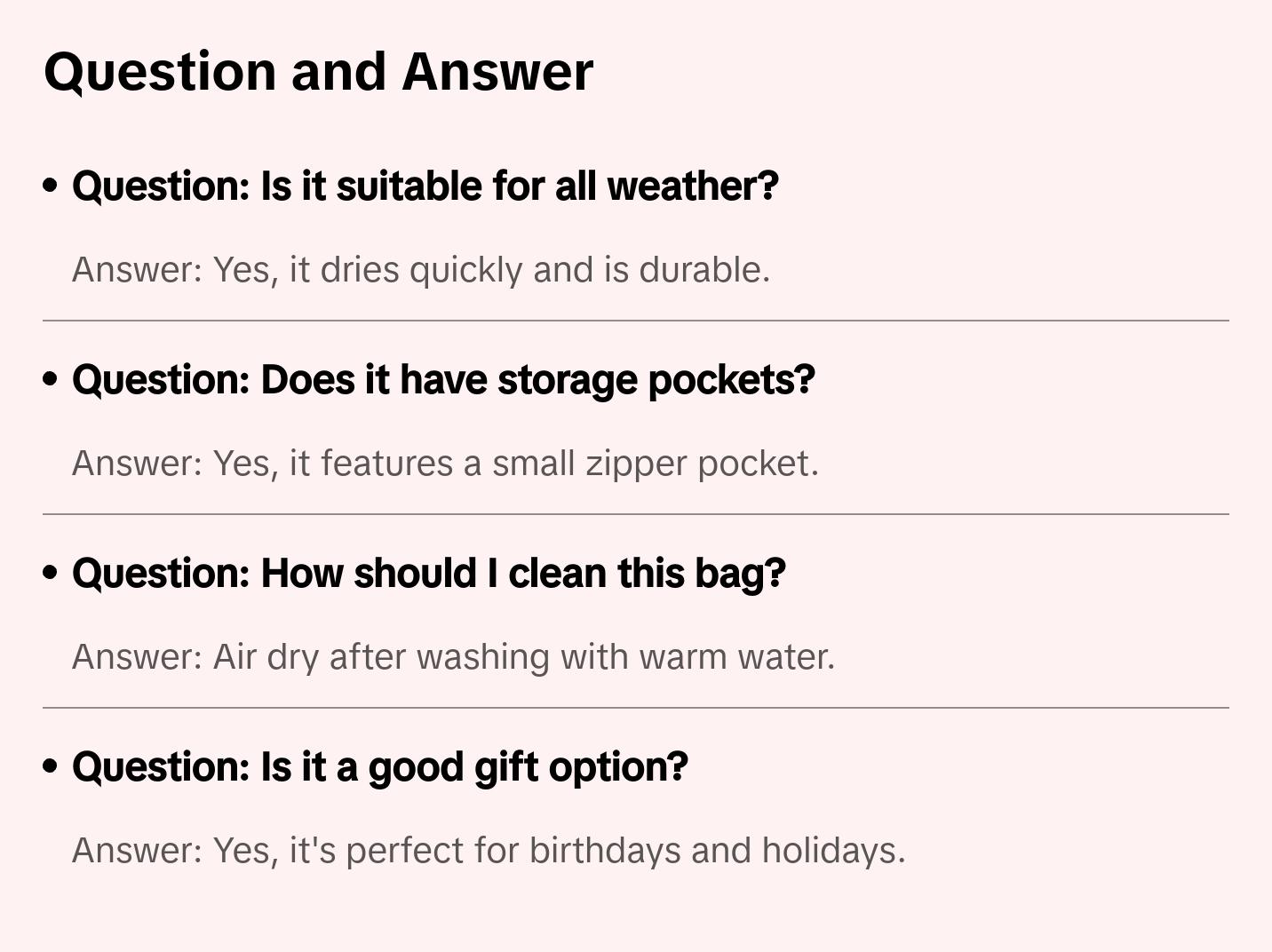Image resolution: width=1272 pixels, height=952 pixels.
Task: Select the answer 'dries quickly and is durable'
Action: (x=420, y=270)
